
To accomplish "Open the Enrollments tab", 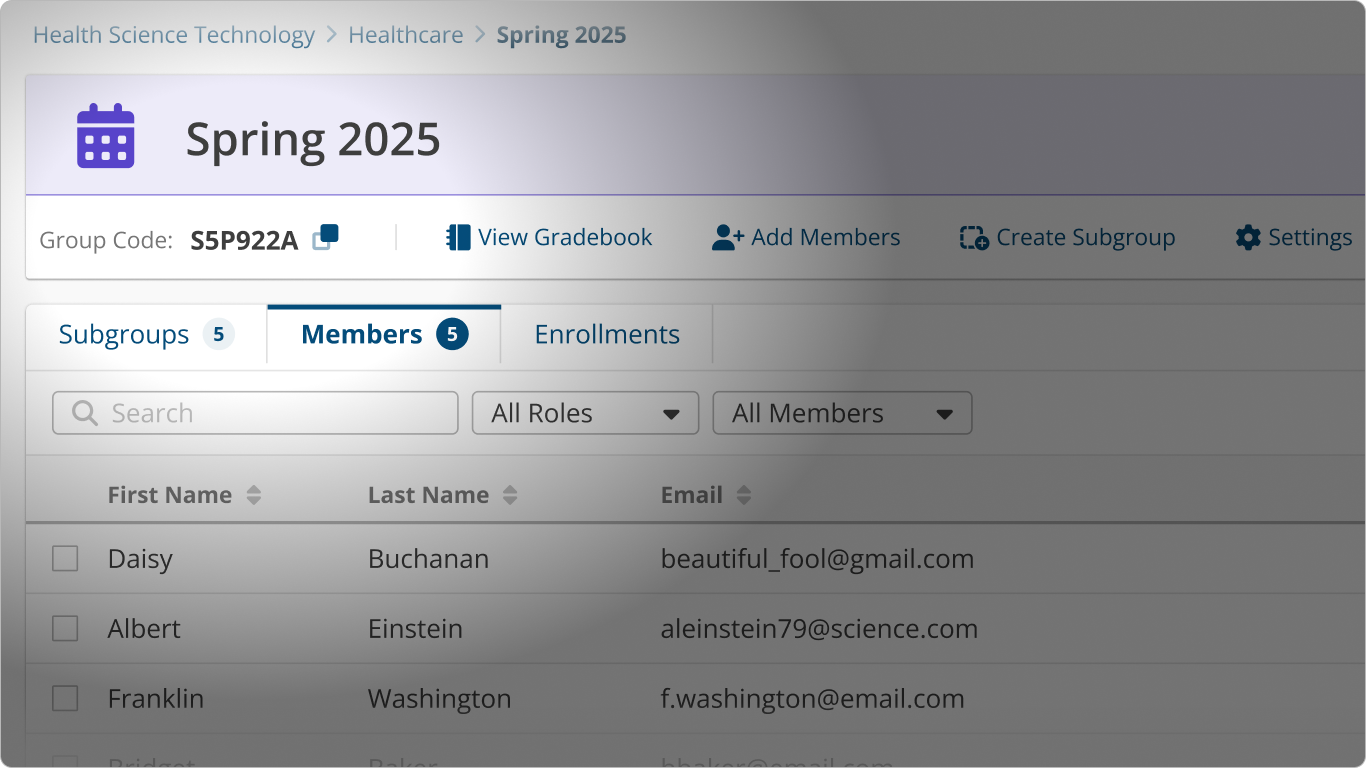I will (606, 334).
